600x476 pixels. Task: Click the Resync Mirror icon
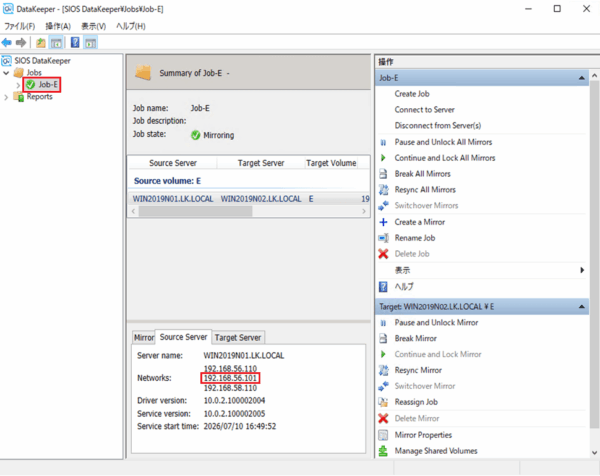click(383, 370)
